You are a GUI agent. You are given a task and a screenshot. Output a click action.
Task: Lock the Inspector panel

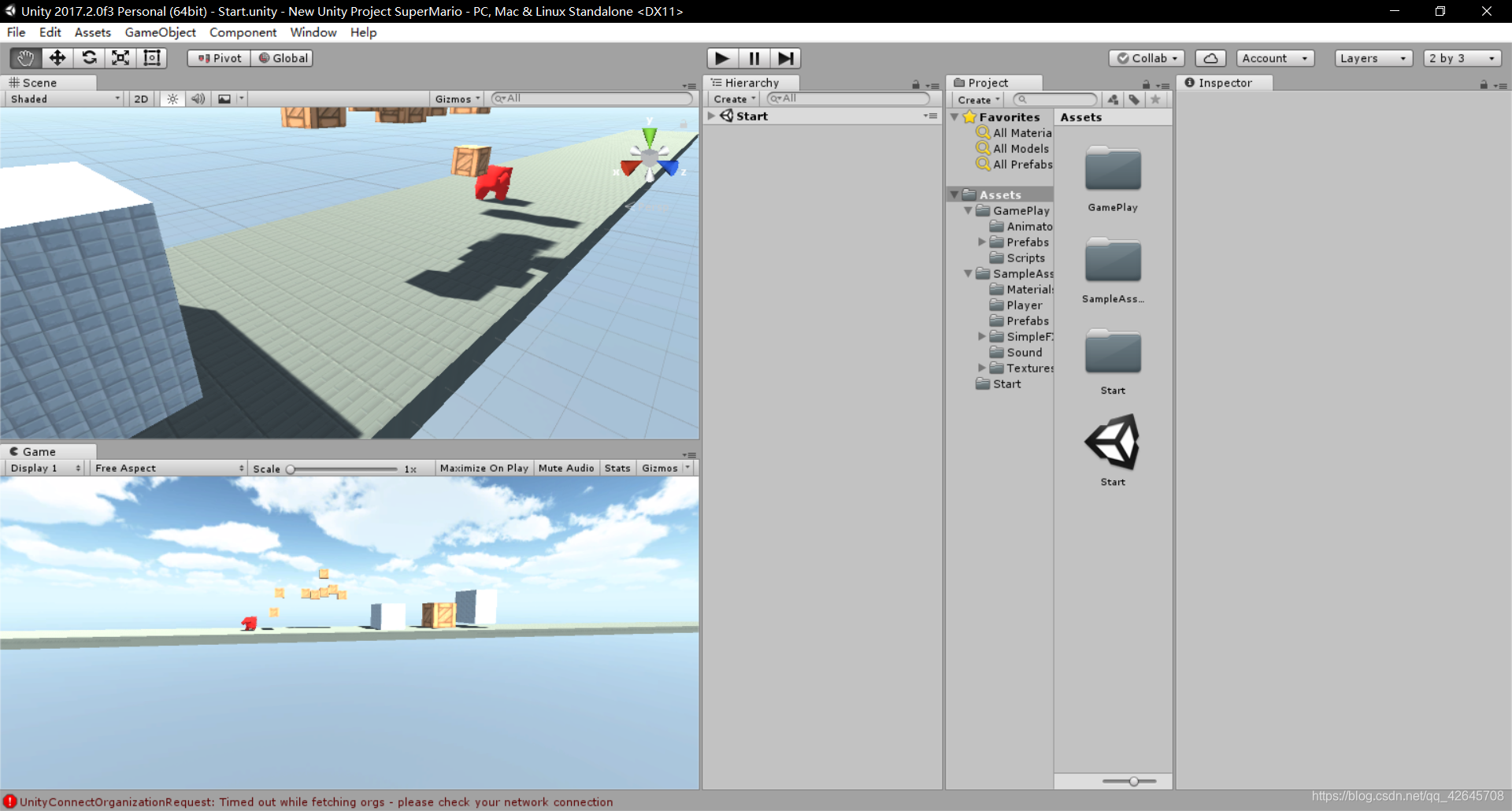[1484, 84]
